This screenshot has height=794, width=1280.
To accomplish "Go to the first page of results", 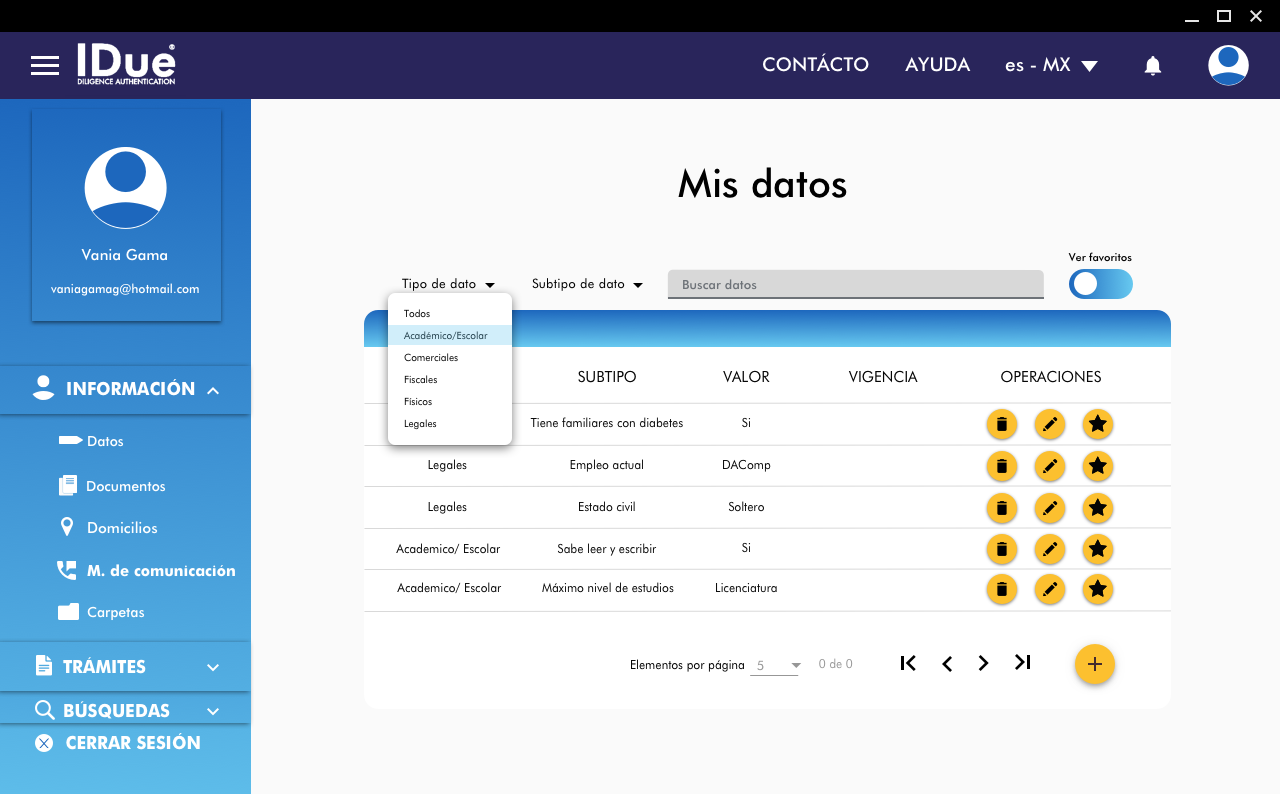I will click(x=908, y=663).
